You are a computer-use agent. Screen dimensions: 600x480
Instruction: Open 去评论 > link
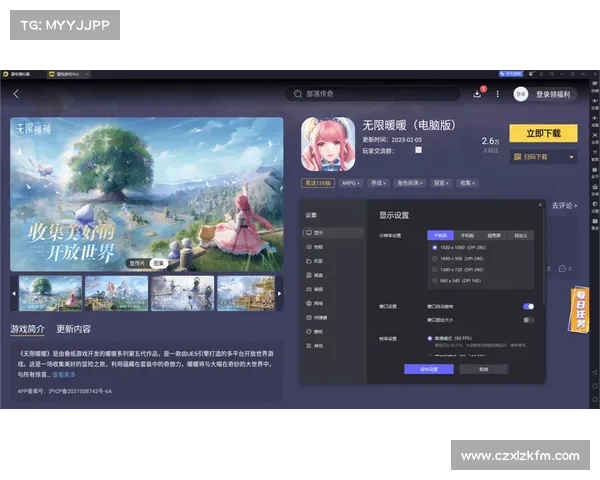point(564,206)
